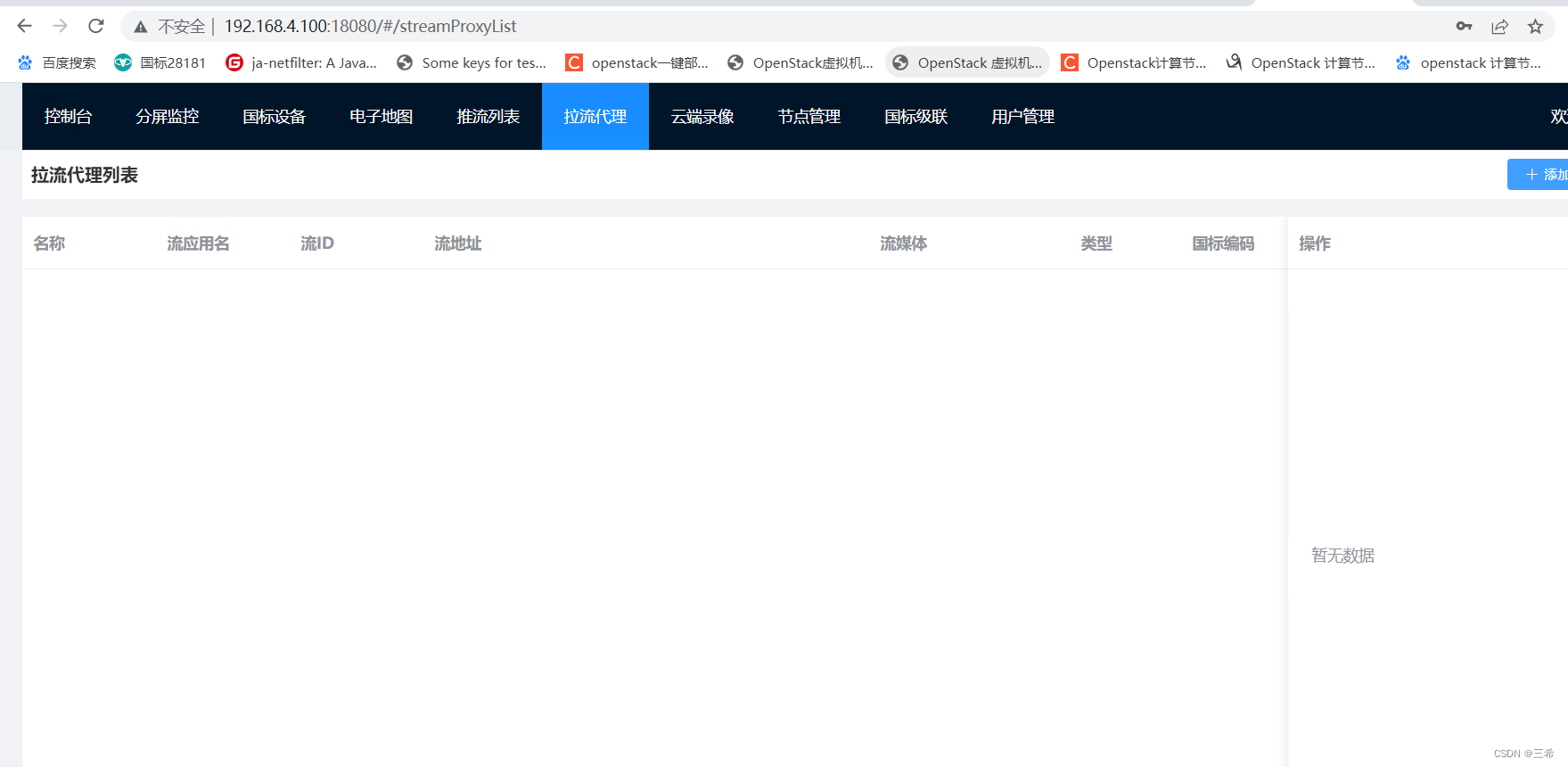This screenshot has height=767, width=1568.
Task: Click the 流应用名 column header
Action: point(198,243)
